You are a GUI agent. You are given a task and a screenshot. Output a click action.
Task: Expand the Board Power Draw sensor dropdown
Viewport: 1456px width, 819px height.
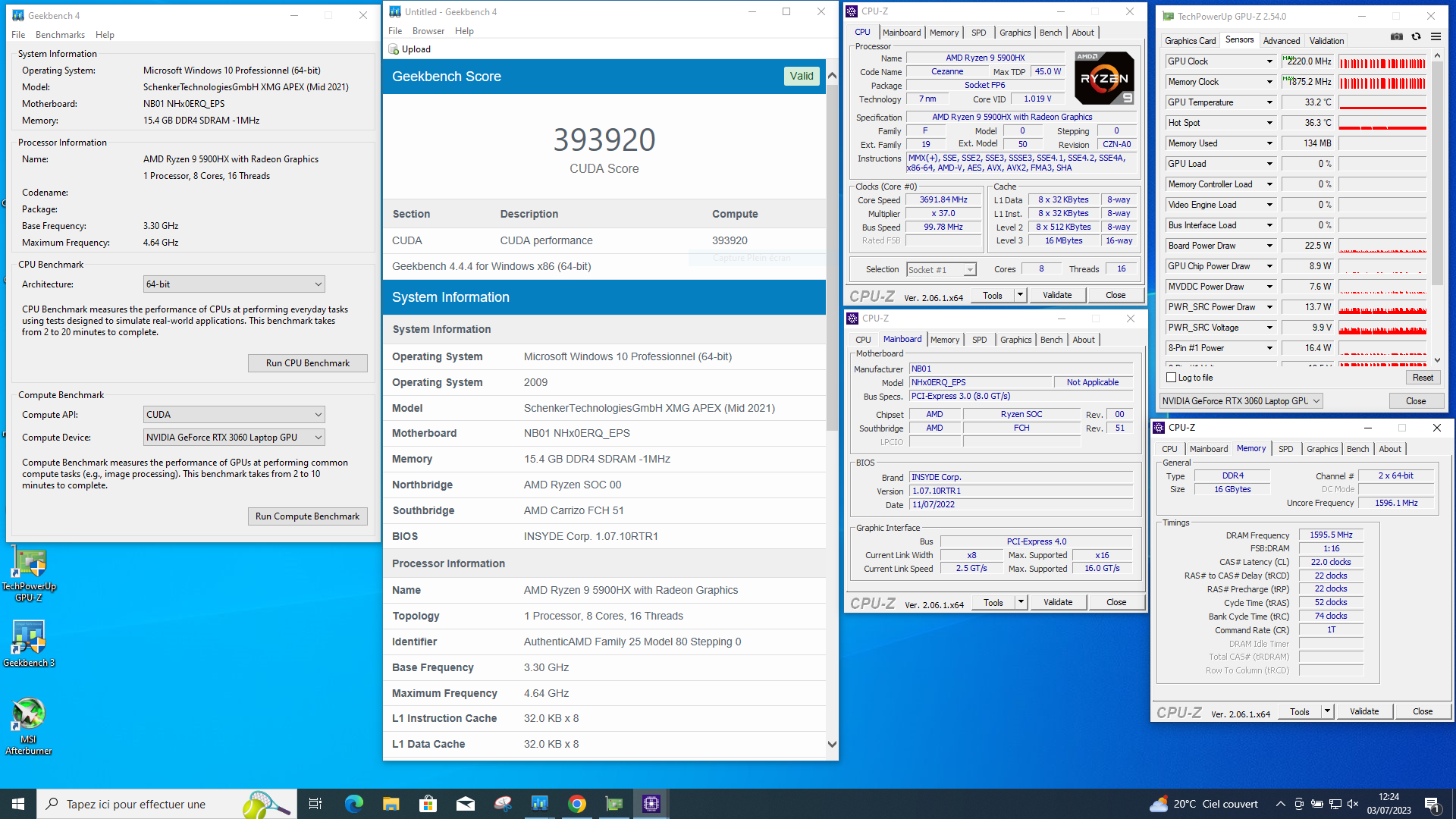click(x=1269, y=246)
